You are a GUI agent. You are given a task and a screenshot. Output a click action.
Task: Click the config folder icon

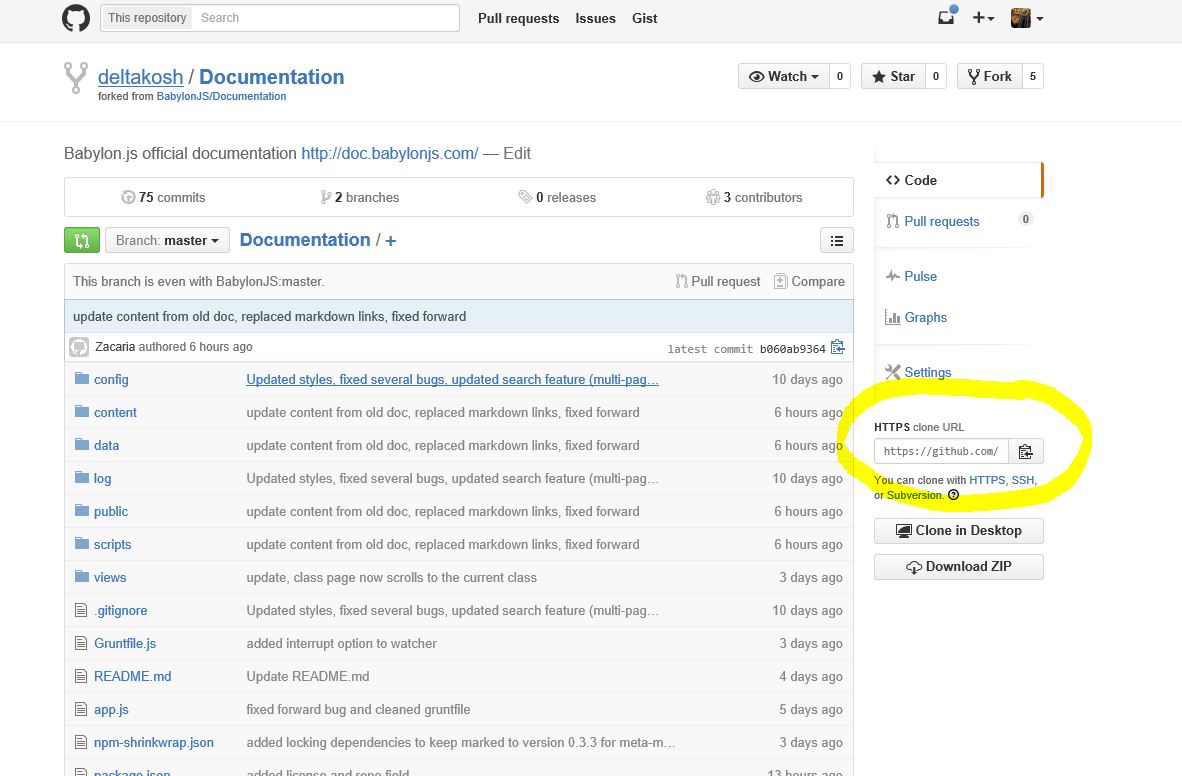pyautogui.click(x=81, y=379)
